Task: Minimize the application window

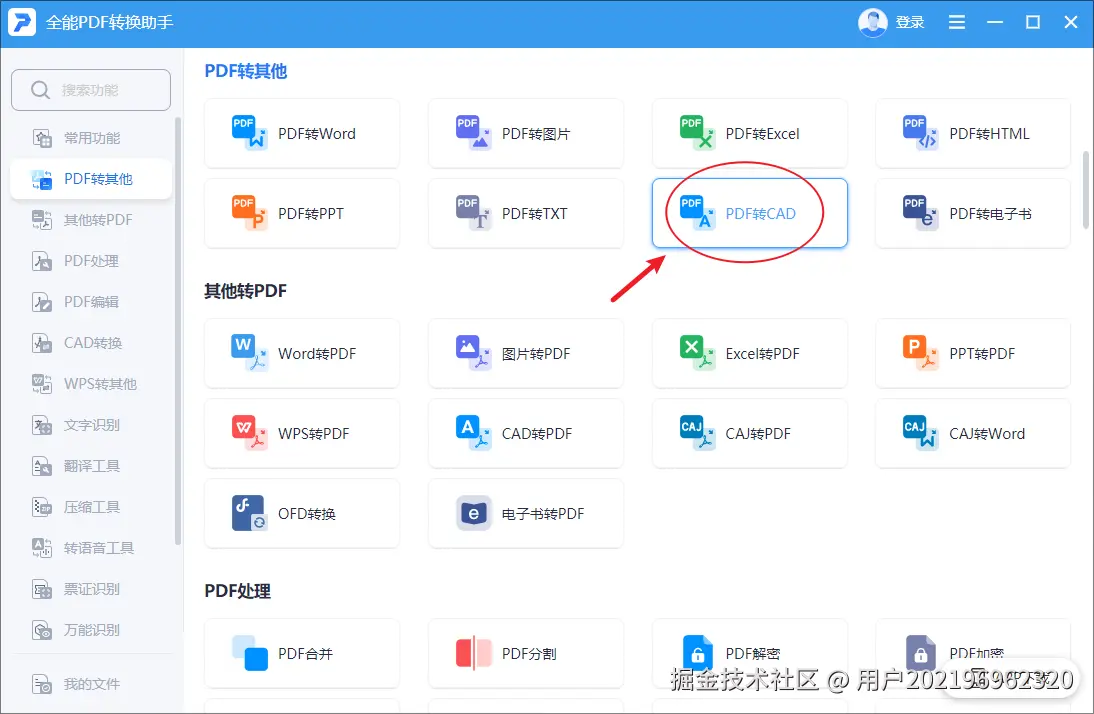Action: tap(995, 22)
